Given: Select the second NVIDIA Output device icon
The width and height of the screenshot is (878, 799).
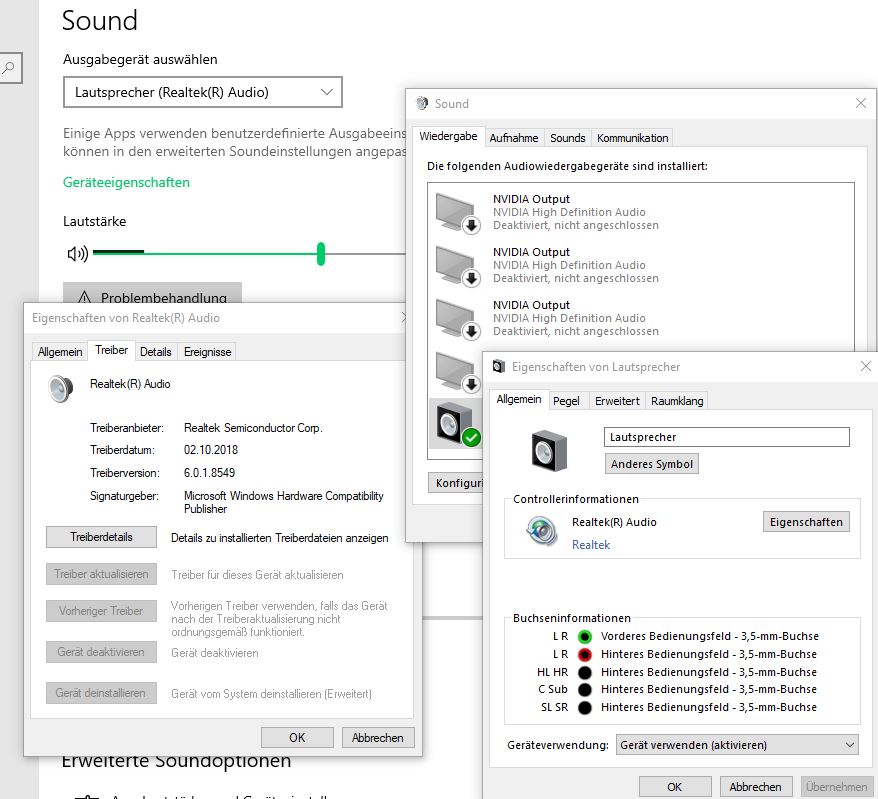Looking at the screenshot, I should pos(457,265).
